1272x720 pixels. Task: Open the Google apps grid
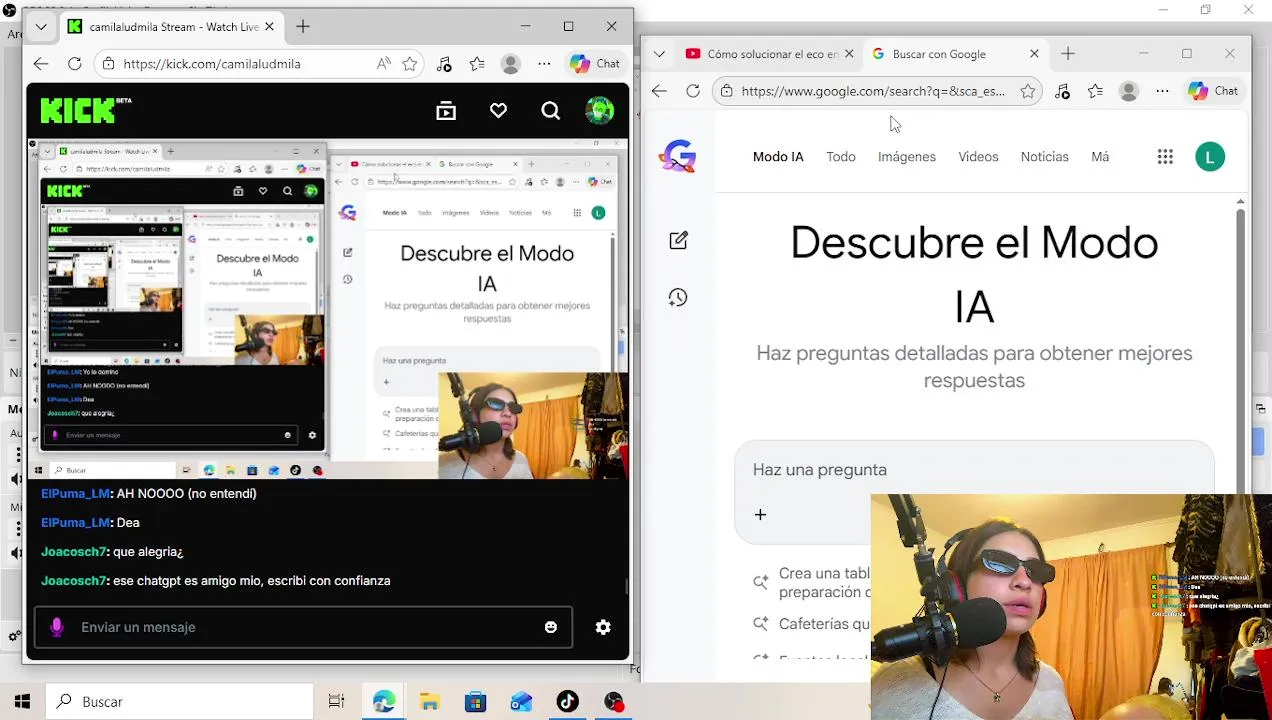[1165, 157]
